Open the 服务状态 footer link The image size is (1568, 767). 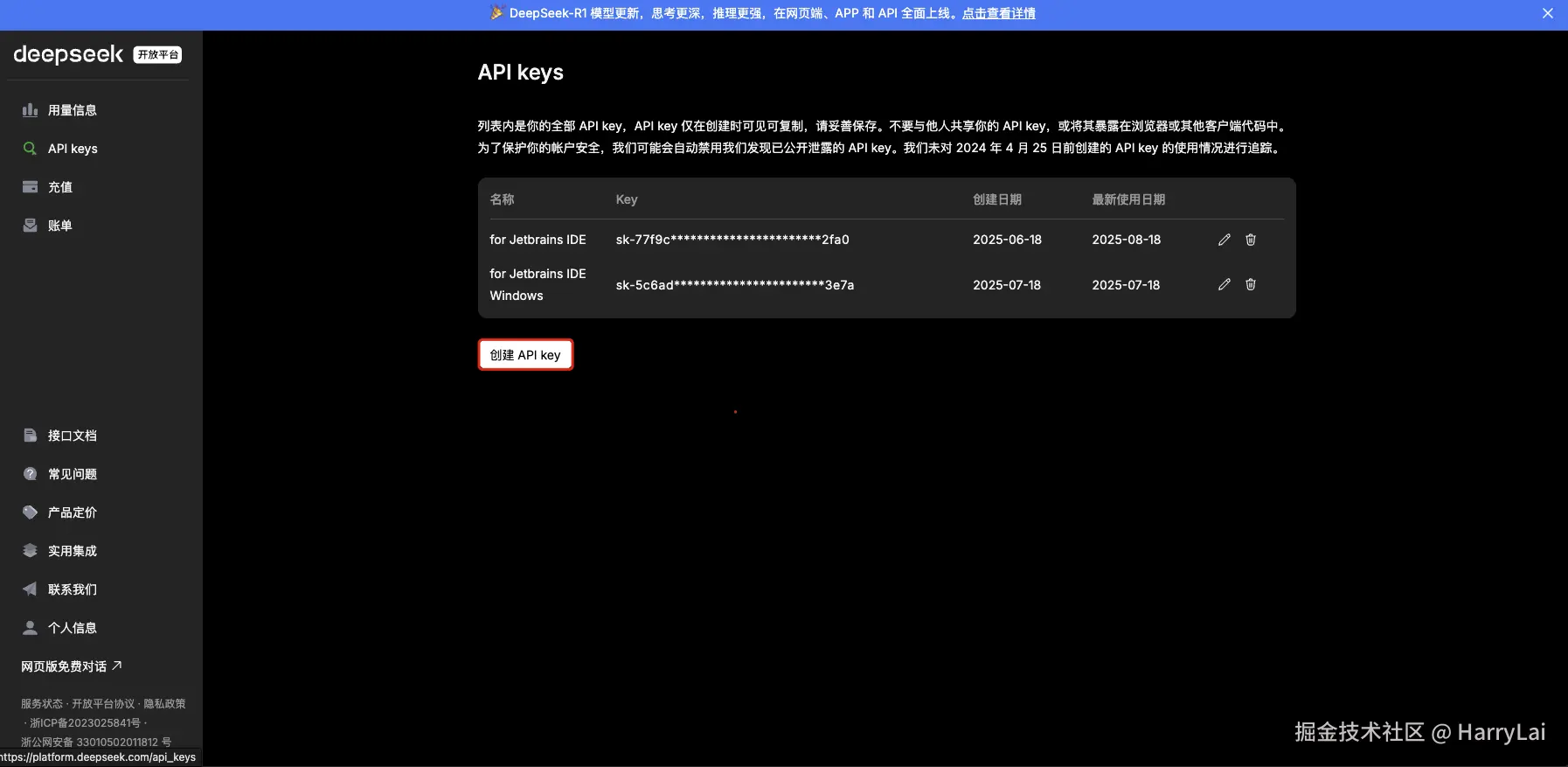[x=42, y=703]
